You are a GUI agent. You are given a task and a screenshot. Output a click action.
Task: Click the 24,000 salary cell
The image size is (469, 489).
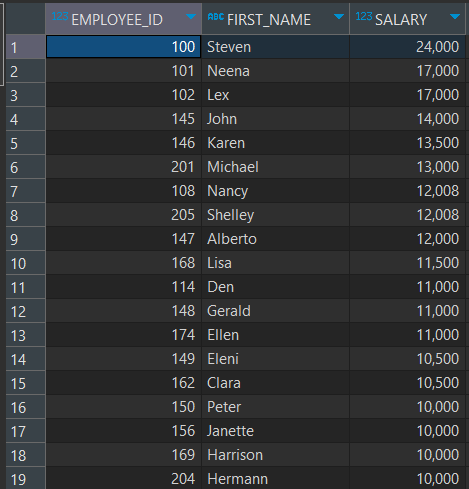pyautogui.click(x=407, y=47)
